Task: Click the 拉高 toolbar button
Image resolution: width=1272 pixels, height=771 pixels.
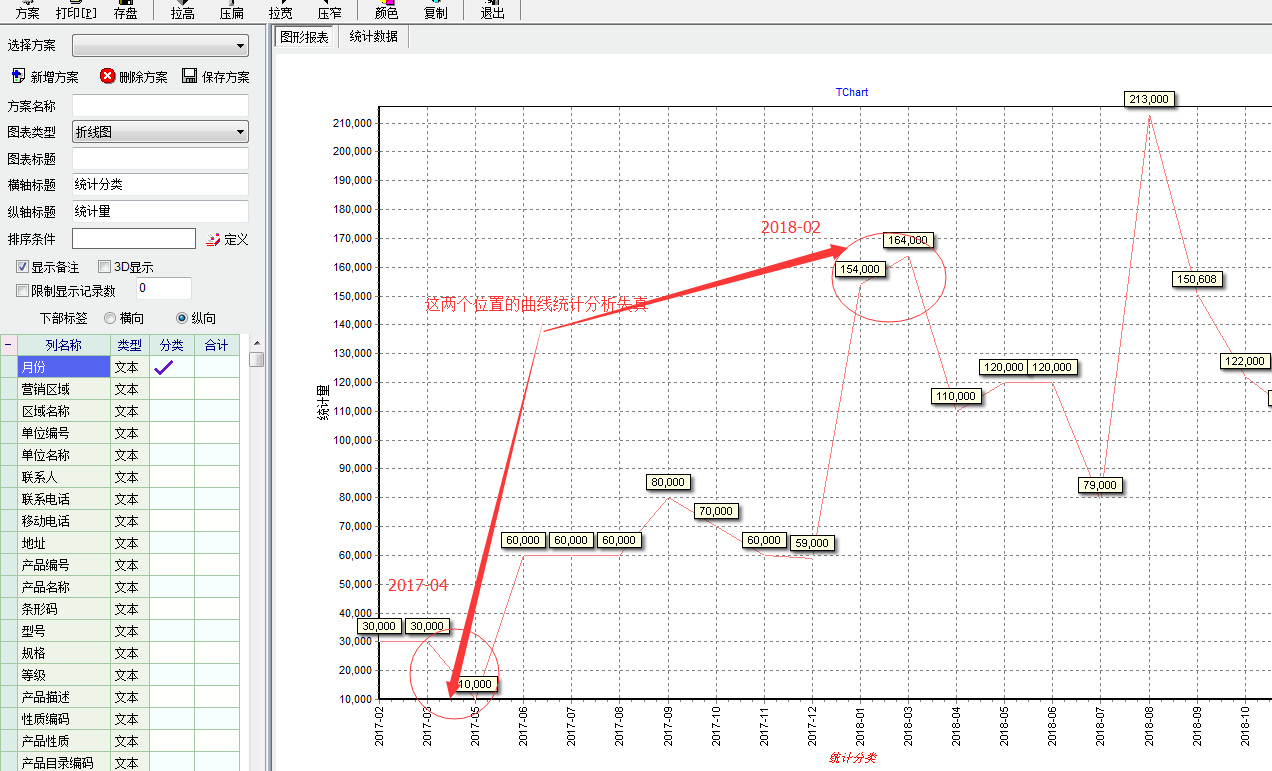Action: point(182,10)
